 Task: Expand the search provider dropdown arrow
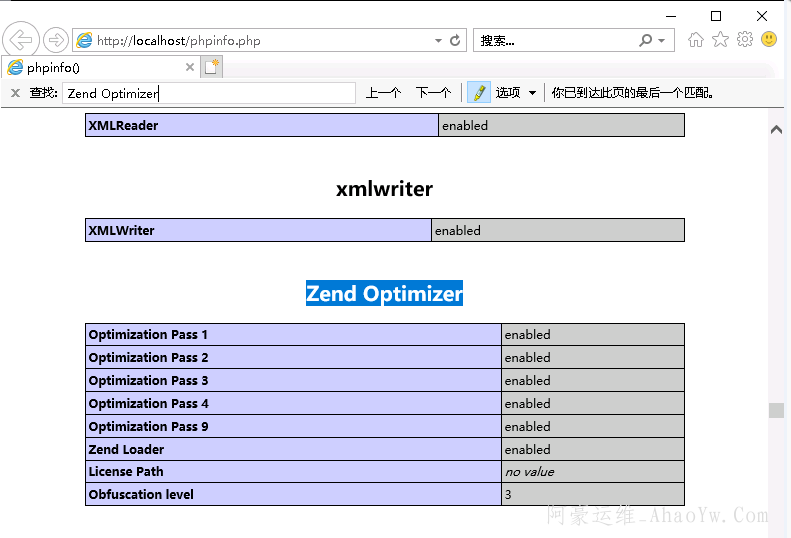coord(662,41)
